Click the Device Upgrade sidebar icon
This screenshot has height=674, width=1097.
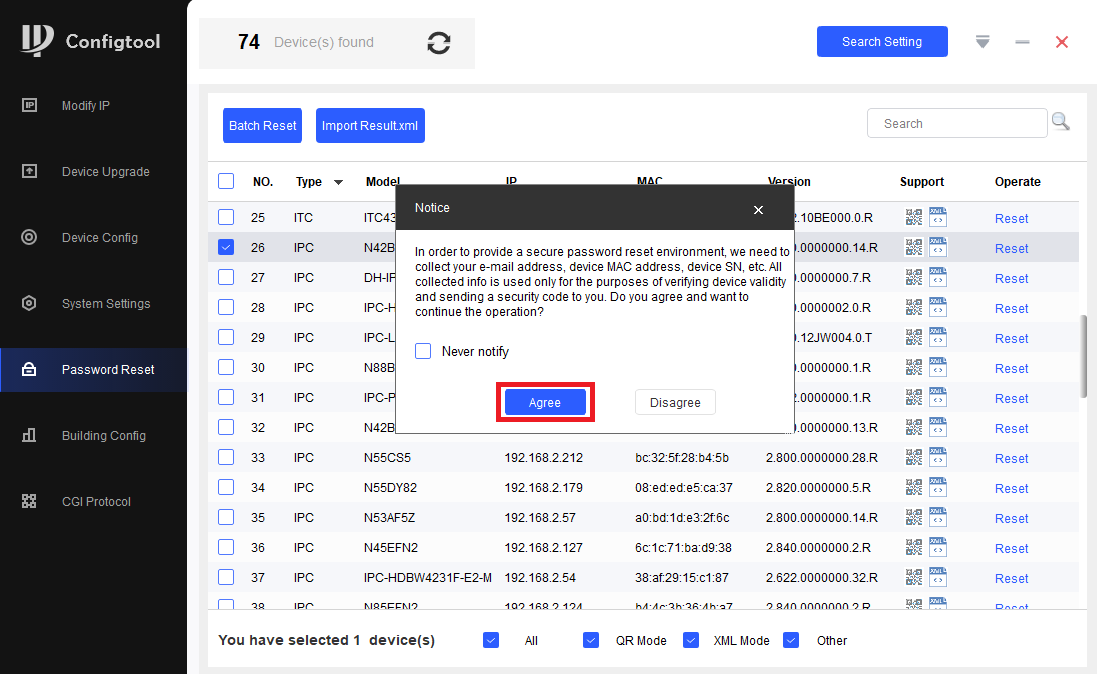29,171
